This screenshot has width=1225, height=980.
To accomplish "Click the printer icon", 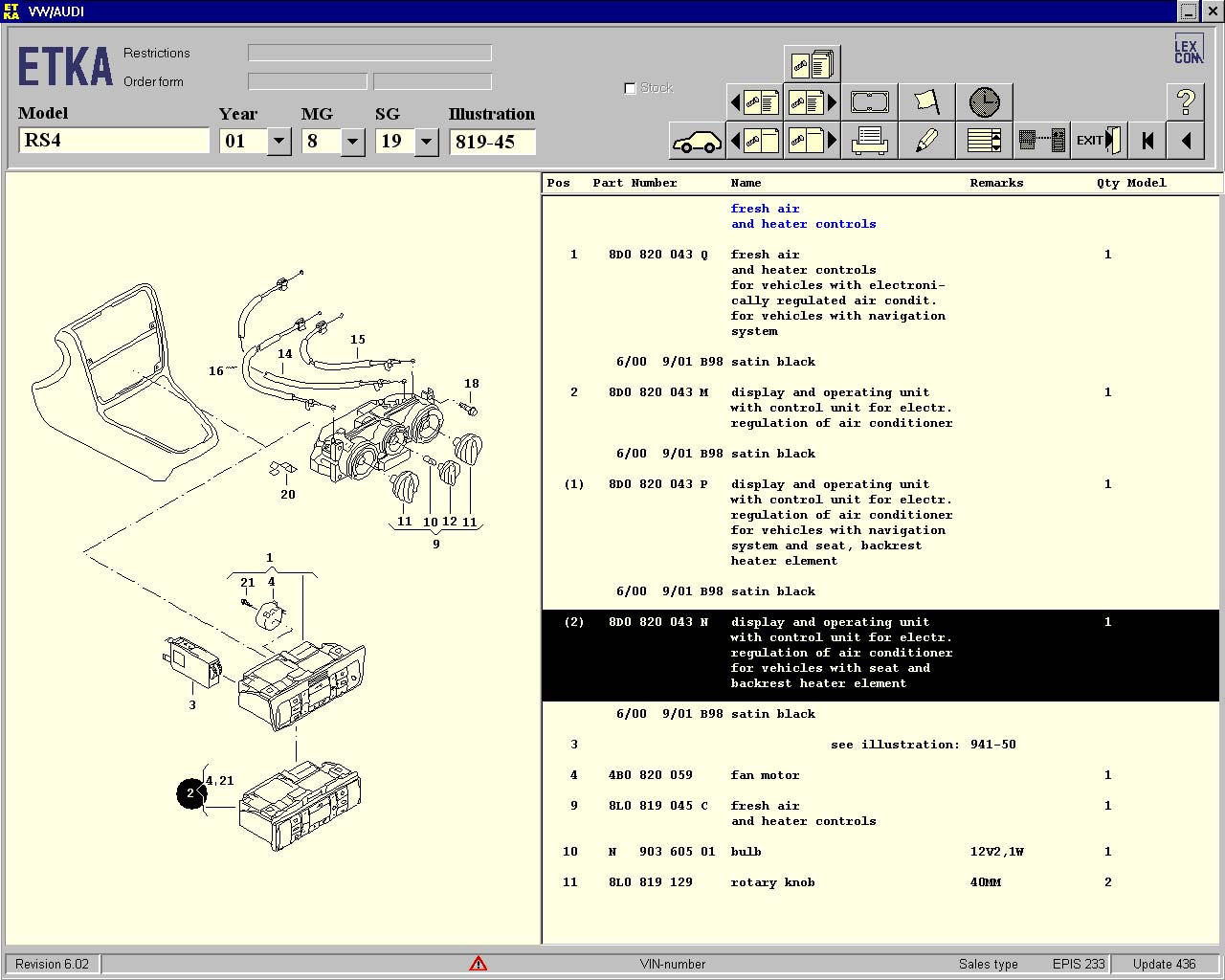I will tap(869, 141).
